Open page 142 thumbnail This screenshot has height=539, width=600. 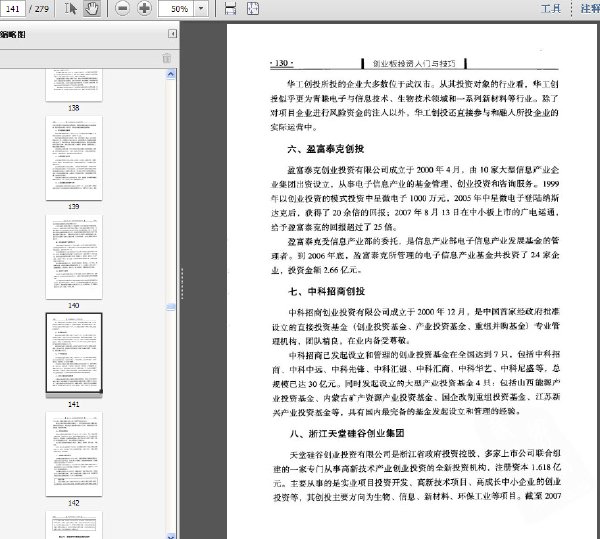point(74,454)
